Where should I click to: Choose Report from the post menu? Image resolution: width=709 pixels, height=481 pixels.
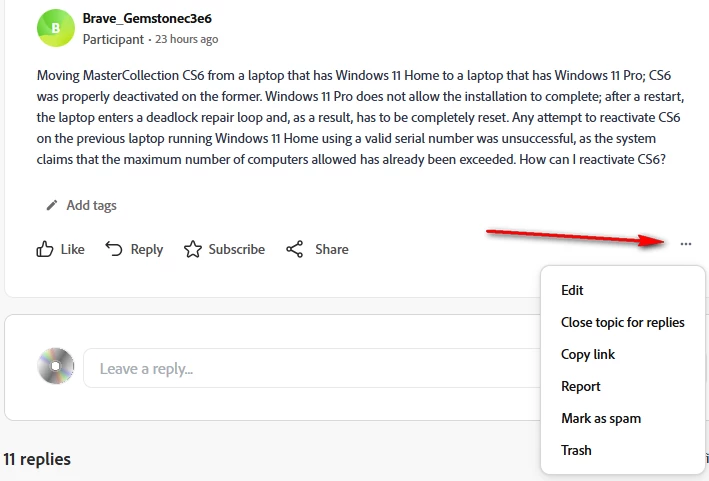tap(581, 387)
